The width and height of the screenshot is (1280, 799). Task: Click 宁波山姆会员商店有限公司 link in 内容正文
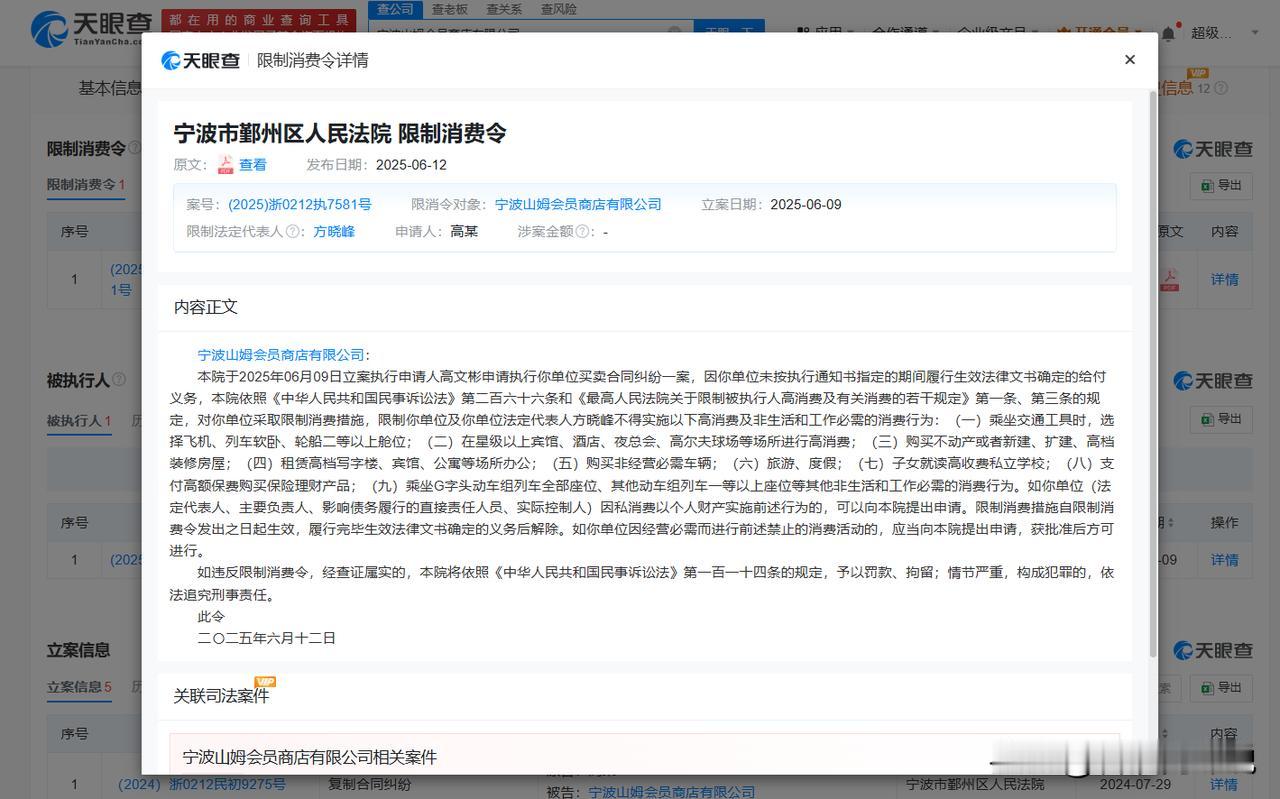(281, 355)
